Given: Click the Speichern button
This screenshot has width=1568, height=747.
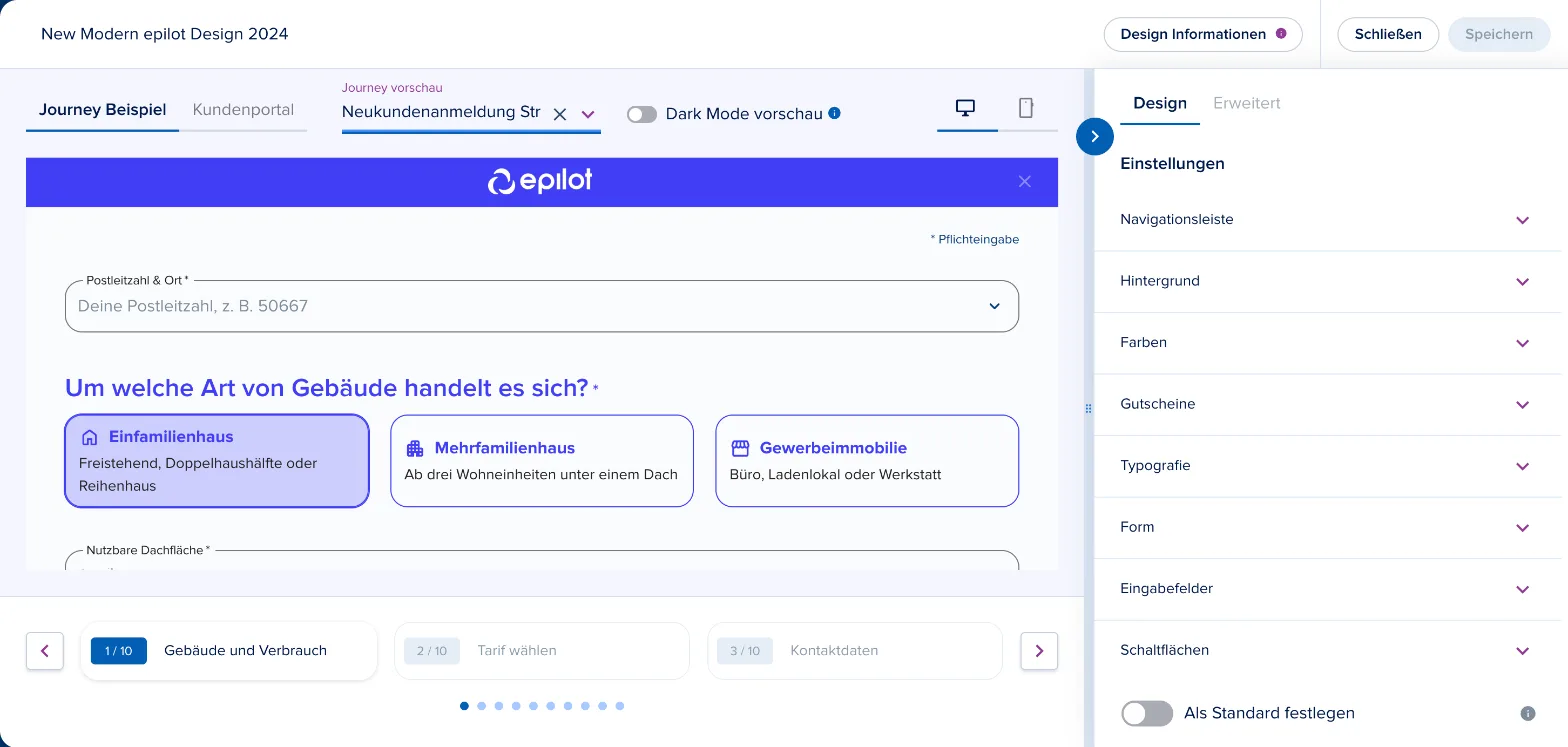Looking at the screenshot, I should (1499, 34).
